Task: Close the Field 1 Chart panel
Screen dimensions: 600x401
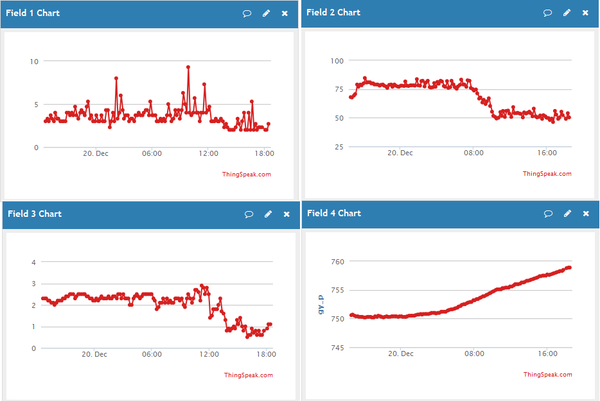Action: click(x=285, y=13)
